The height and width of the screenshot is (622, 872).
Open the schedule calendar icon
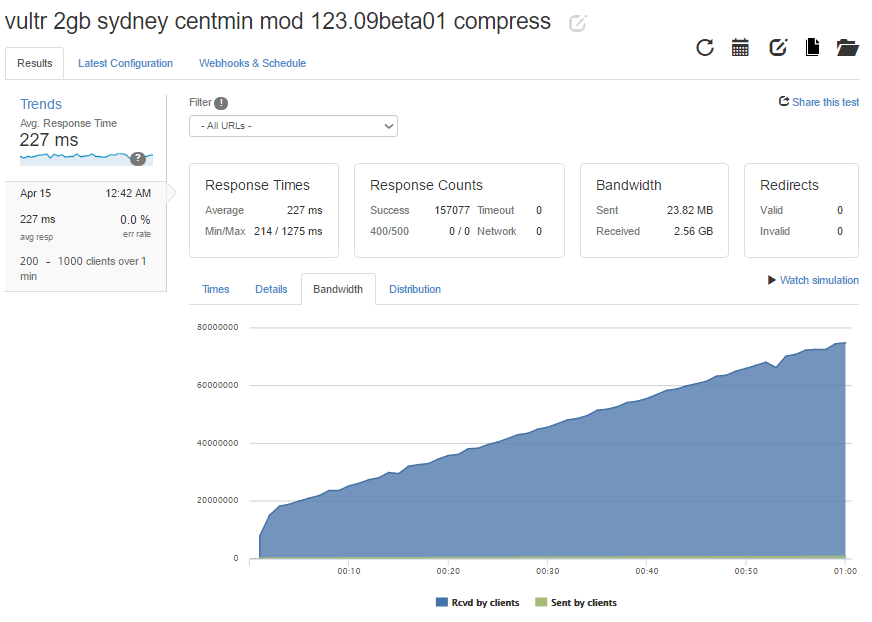740,48
